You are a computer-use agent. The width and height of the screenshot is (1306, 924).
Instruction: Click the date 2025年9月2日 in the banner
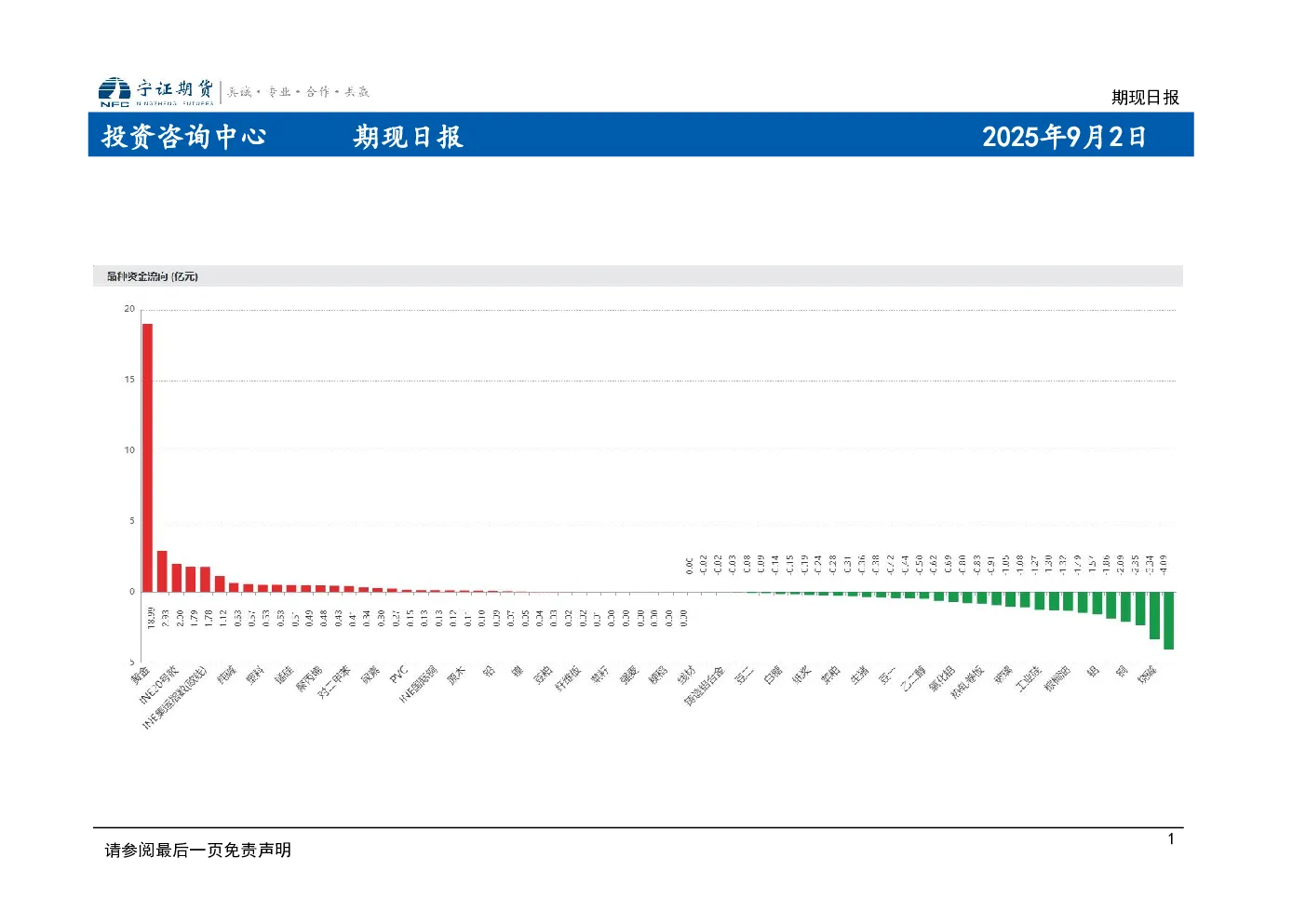pyautogui.click(x=1064, y=137)
